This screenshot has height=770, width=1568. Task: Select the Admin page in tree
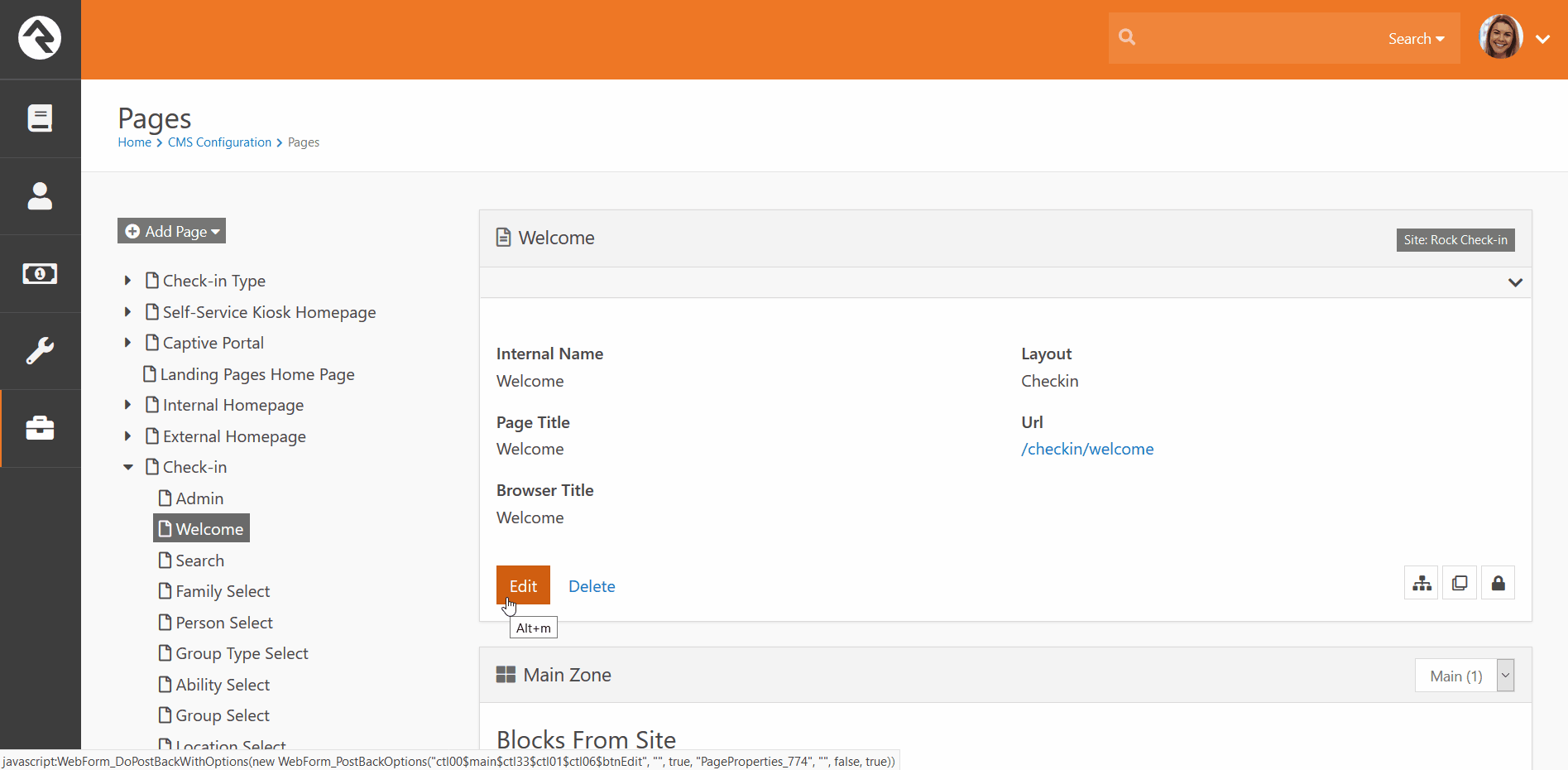click(x=199, y=498)
